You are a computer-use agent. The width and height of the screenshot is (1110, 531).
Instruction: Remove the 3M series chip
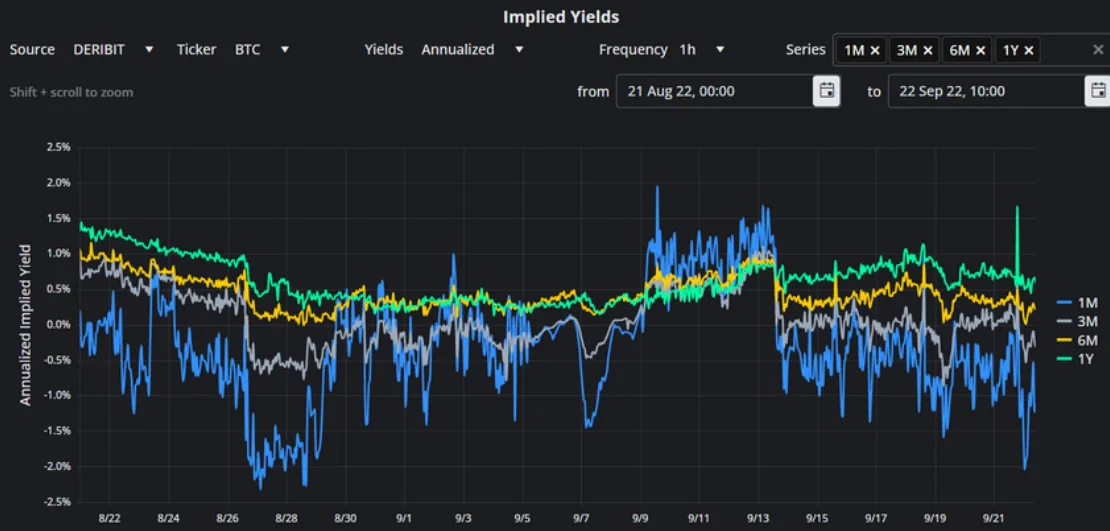tap(927, 50)
